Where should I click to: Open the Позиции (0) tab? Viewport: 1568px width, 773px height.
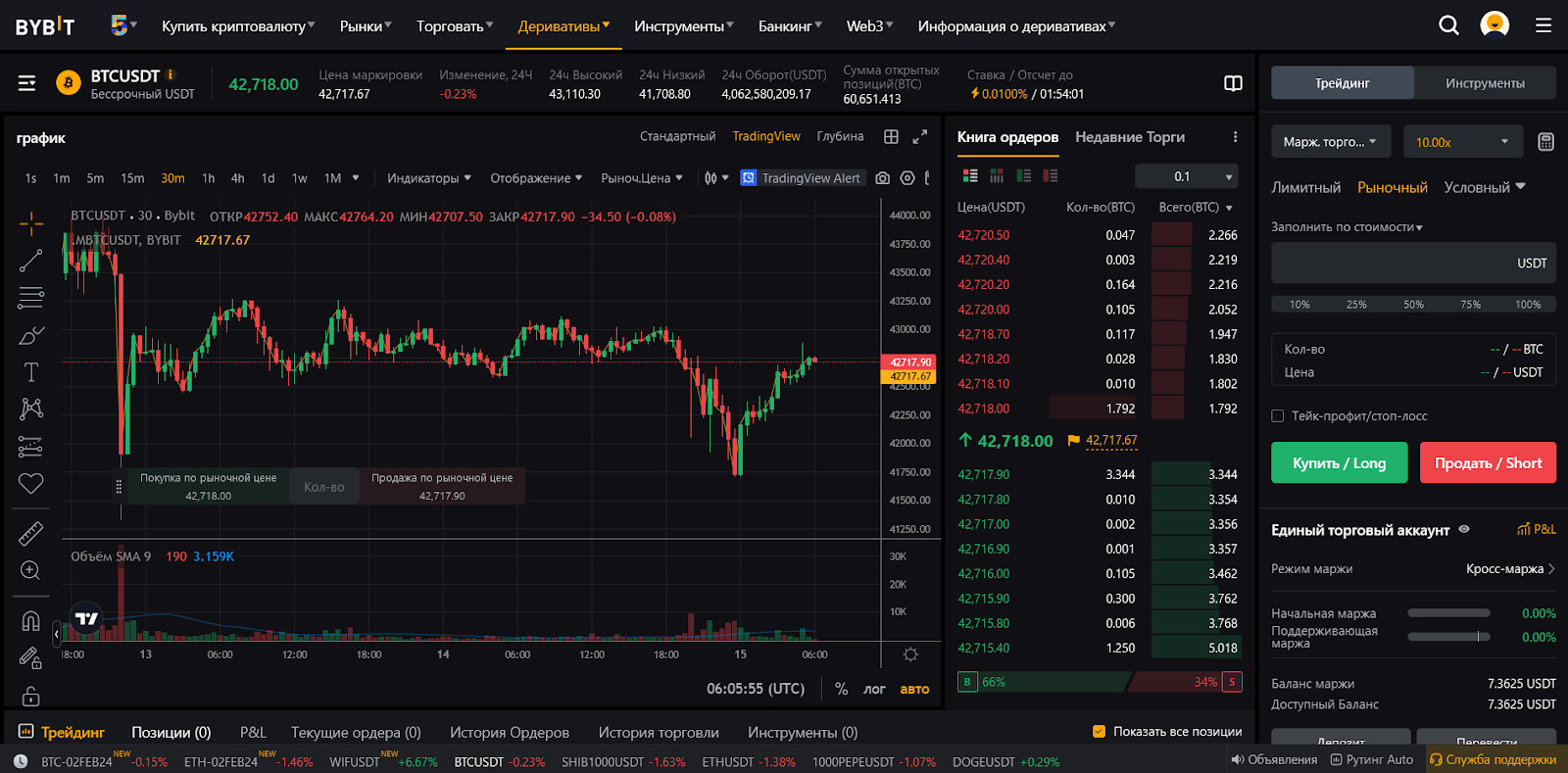pyautogui.click(x=171, y=733)
